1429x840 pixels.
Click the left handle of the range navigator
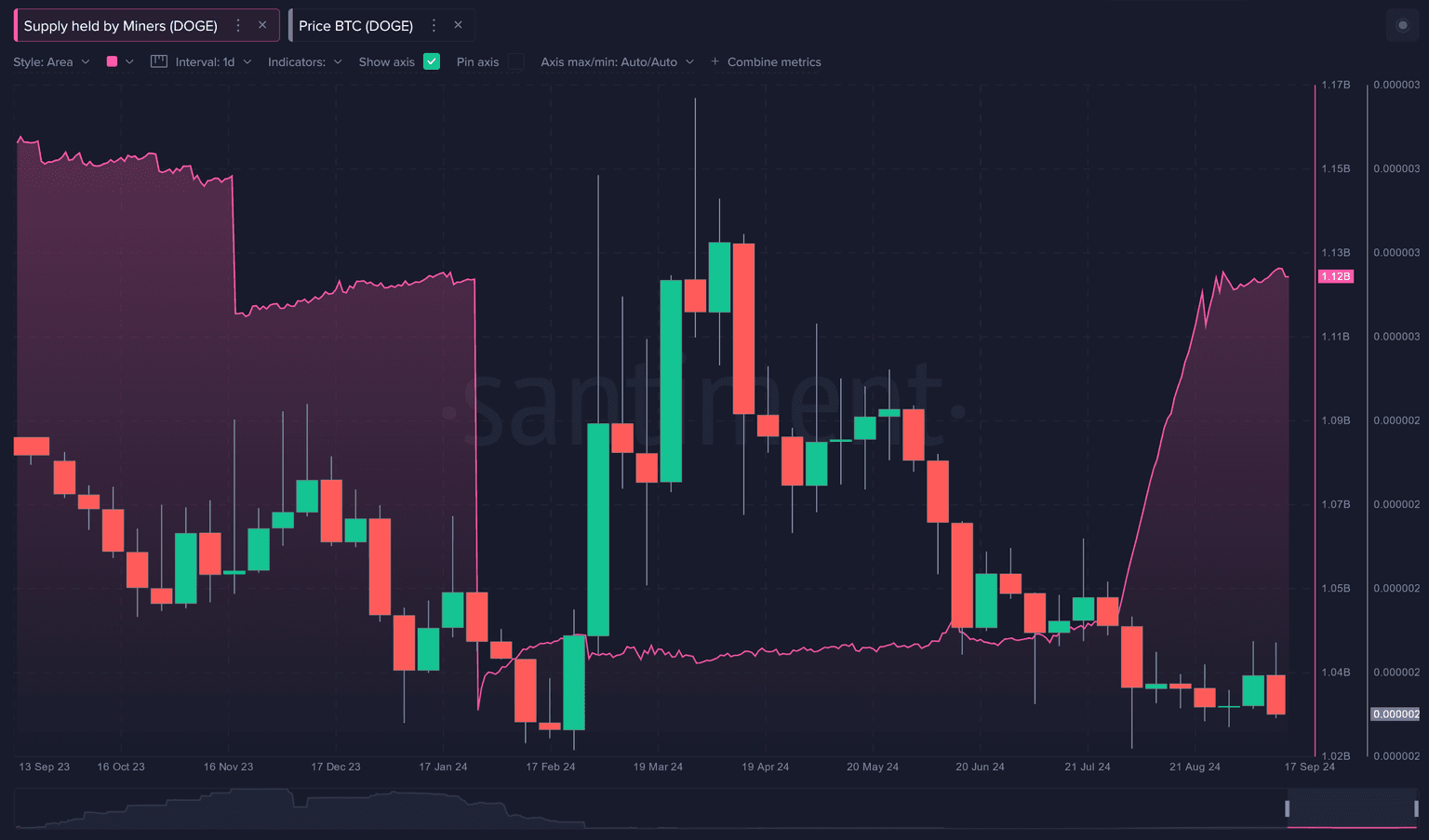click(1288, 808)
